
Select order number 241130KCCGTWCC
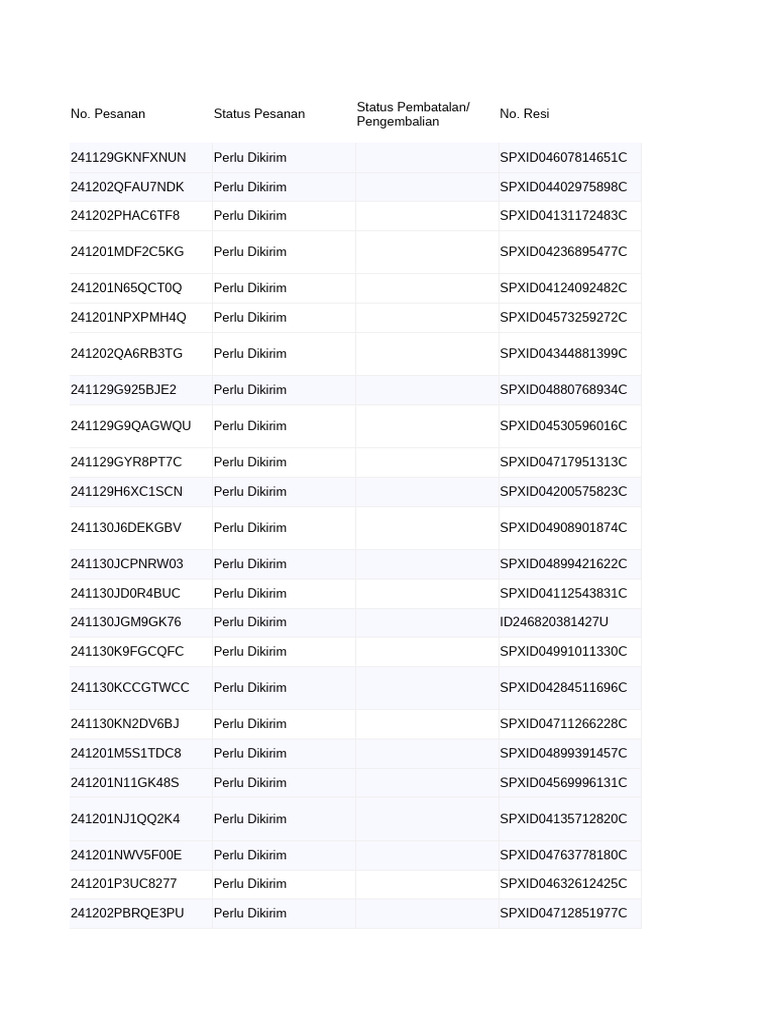point(129,688)
